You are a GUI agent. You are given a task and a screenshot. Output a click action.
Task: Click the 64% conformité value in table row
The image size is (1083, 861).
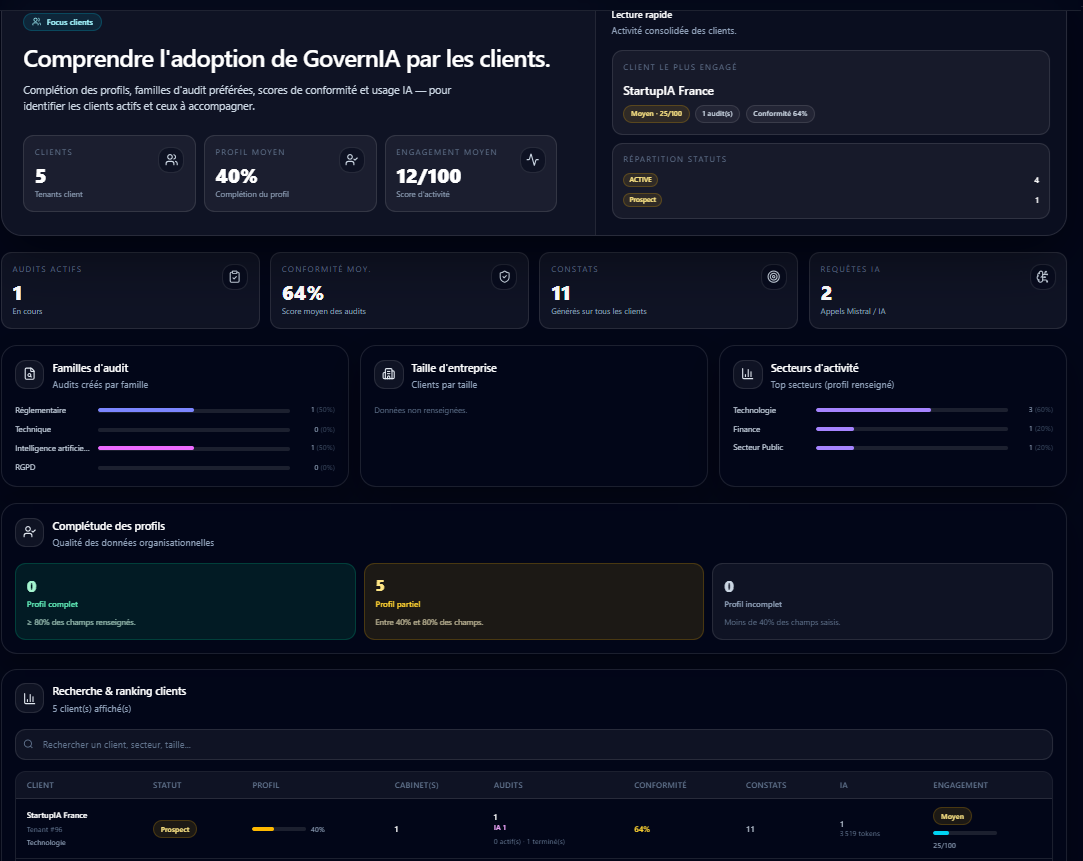click(642, 829)
